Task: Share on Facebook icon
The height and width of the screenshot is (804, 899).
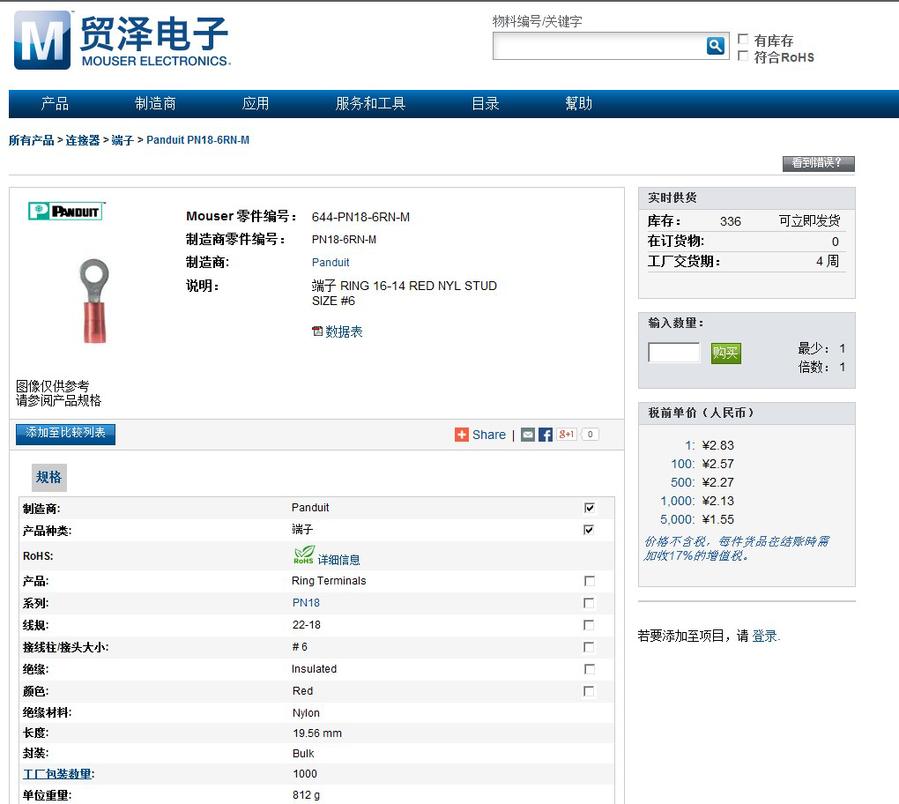Action: (545, 435)
